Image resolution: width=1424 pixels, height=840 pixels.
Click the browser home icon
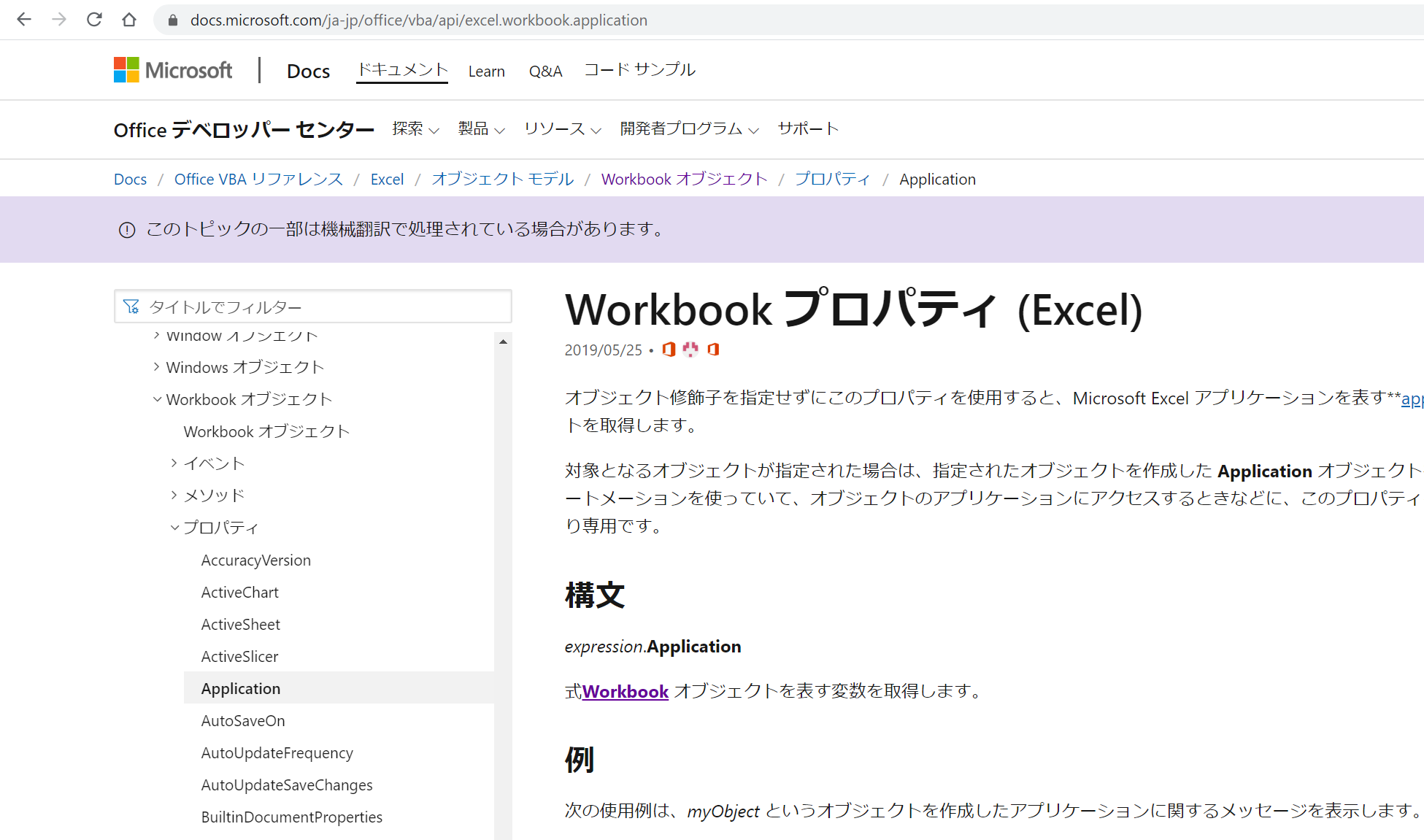pos(129,20)
